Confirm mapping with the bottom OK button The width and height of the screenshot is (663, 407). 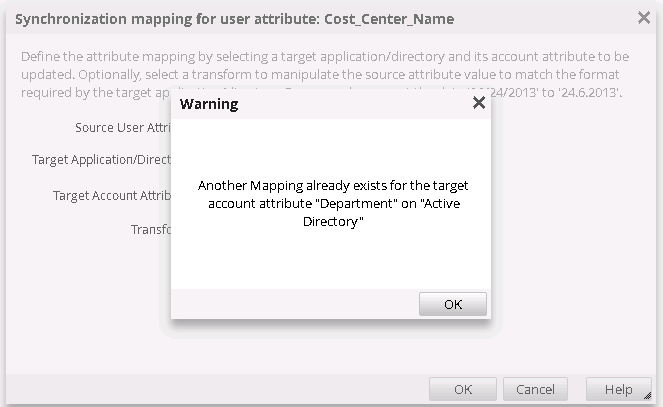coord(462,389)
